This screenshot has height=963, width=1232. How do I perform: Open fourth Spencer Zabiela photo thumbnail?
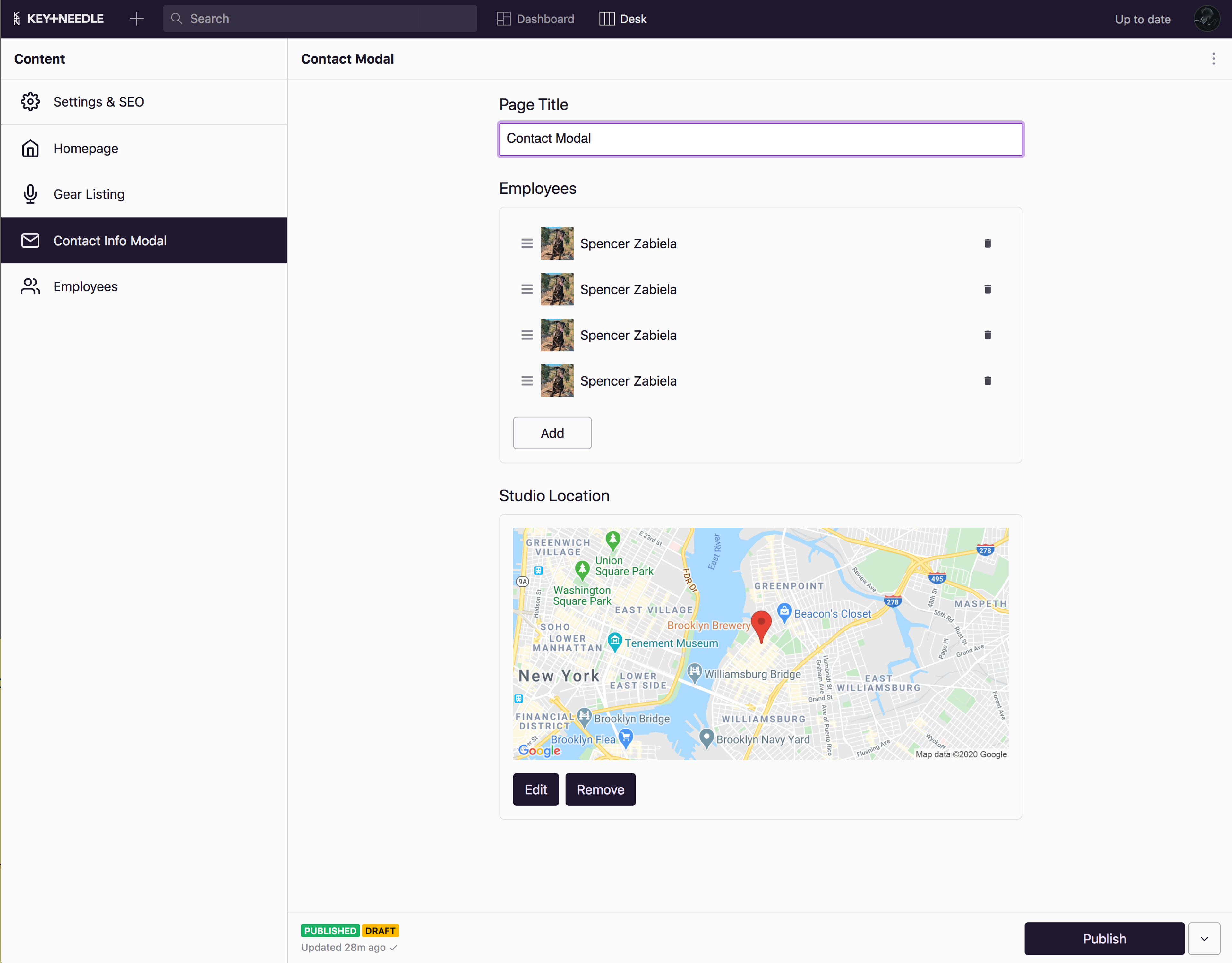(x=557, y=380)
